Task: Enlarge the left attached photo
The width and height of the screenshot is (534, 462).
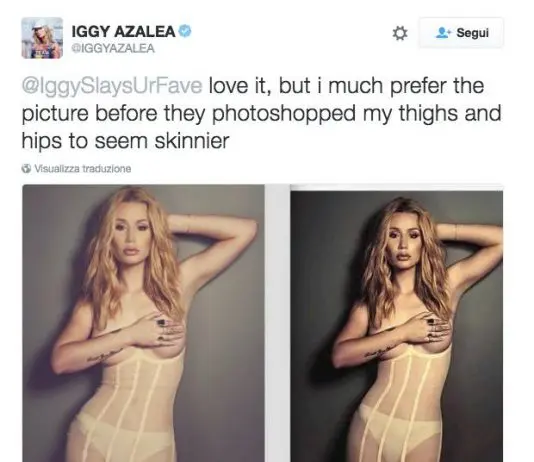Action: pyautogui.click(x=143, y=323)
